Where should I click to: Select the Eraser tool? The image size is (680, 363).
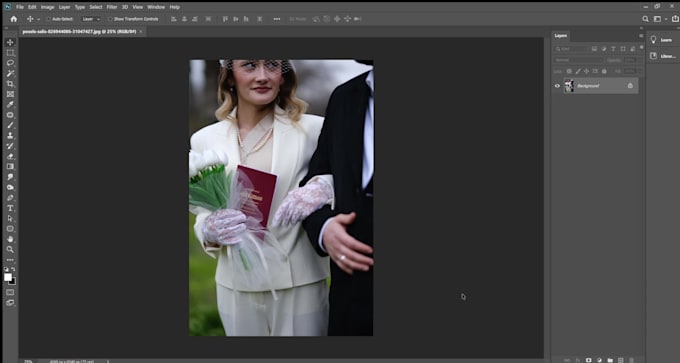10,157
